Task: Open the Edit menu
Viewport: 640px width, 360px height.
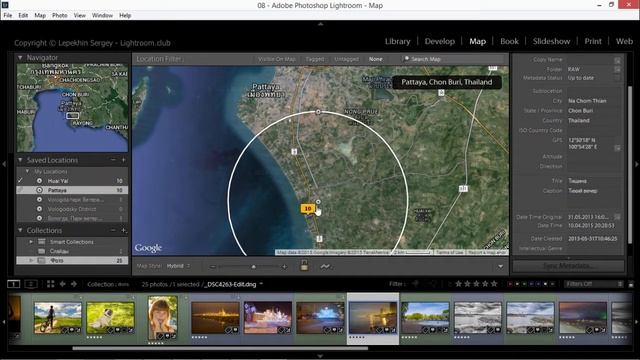Action: coord(23,16)
